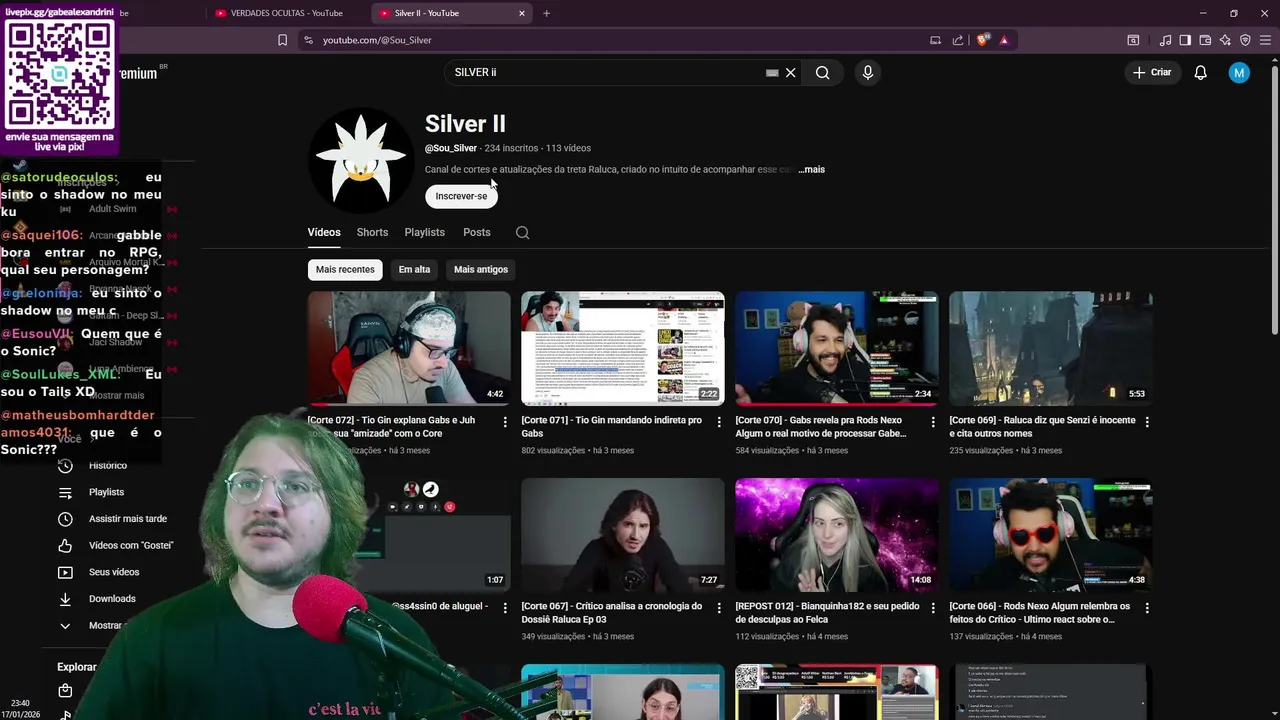
Task: Select the Em alta filter chip
Action: [414, 269]
